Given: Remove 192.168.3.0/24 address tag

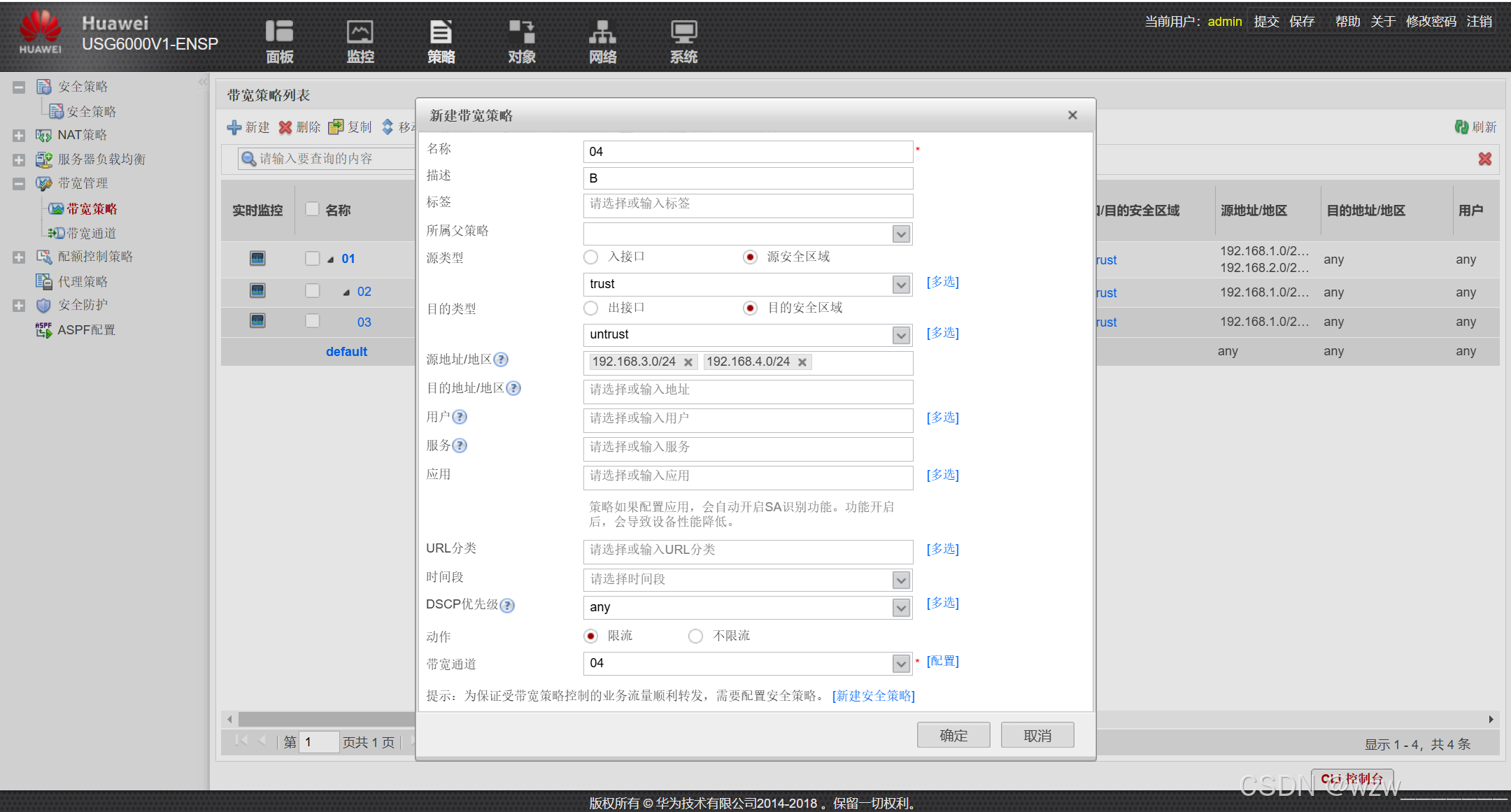Looking at the screenshot, I should [688, 362].
